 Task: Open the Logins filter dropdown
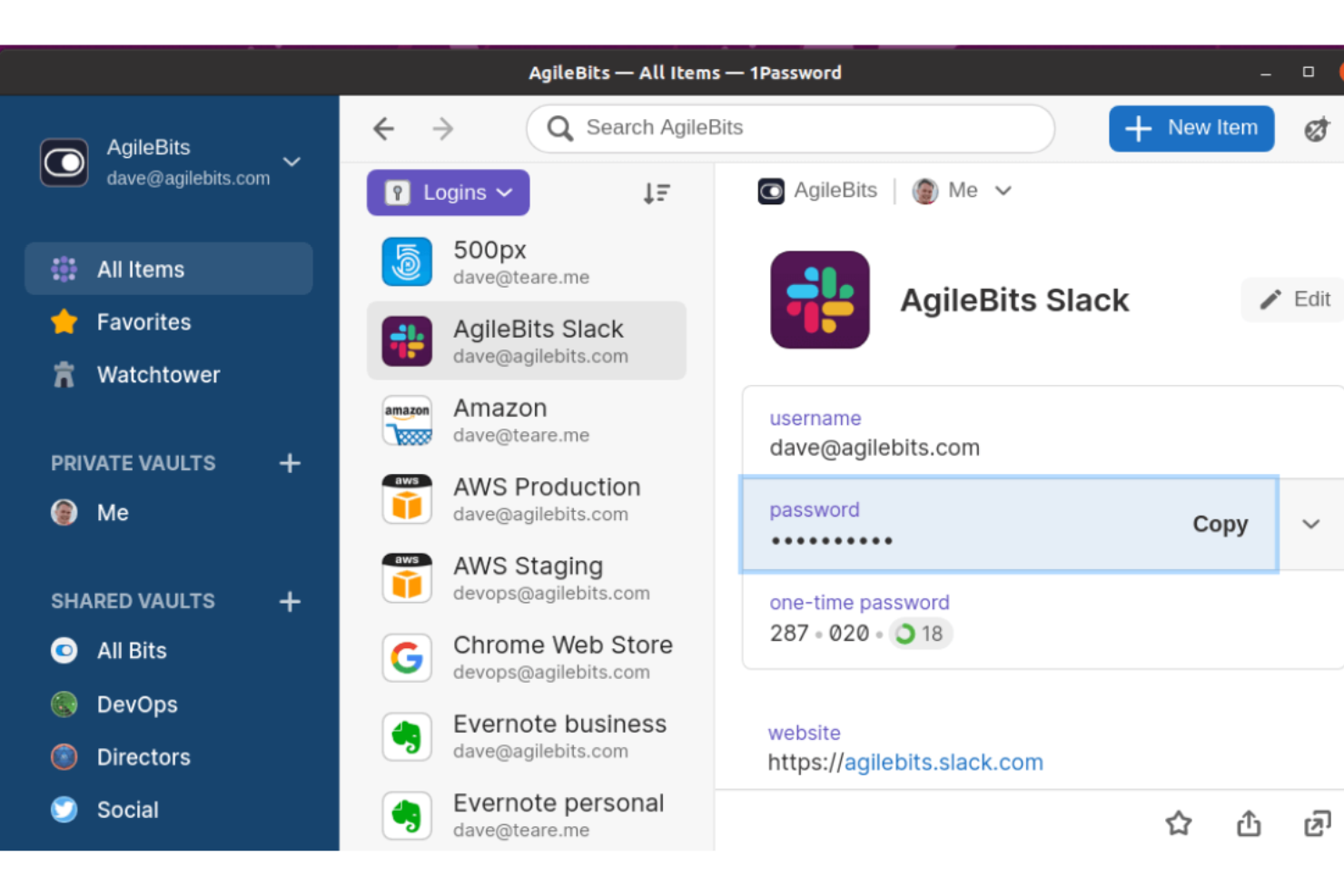448,192
